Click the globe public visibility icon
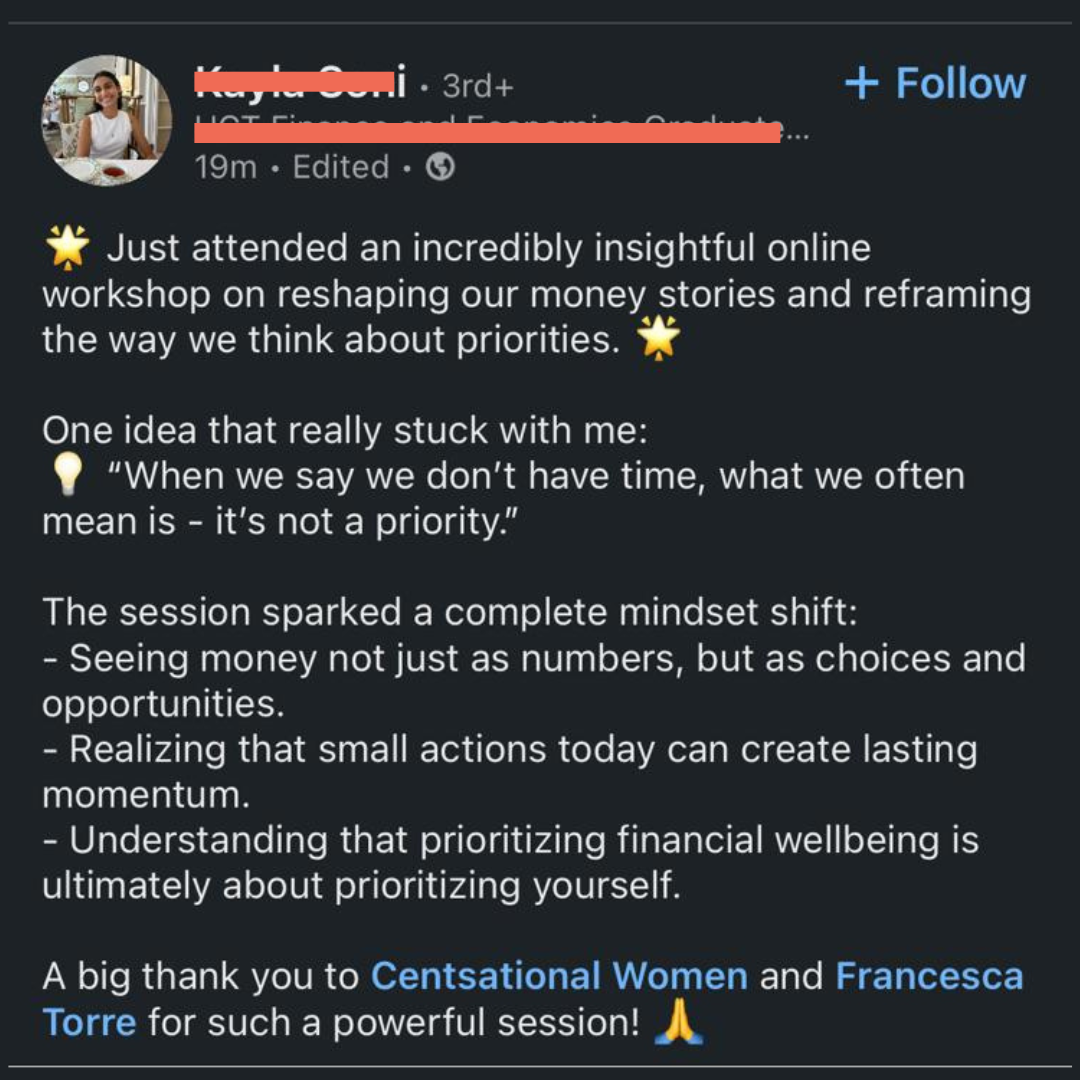The image size is (1080, 1080). tap(440, 167)
